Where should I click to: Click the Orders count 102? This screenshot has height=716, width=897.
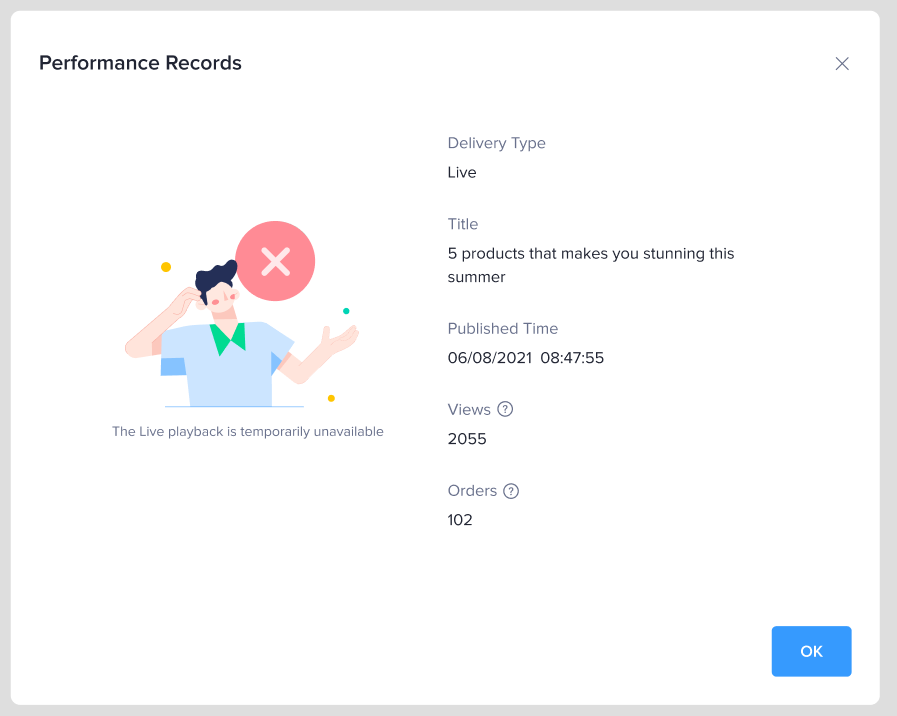pyautogui.click(x=460, y=520)
